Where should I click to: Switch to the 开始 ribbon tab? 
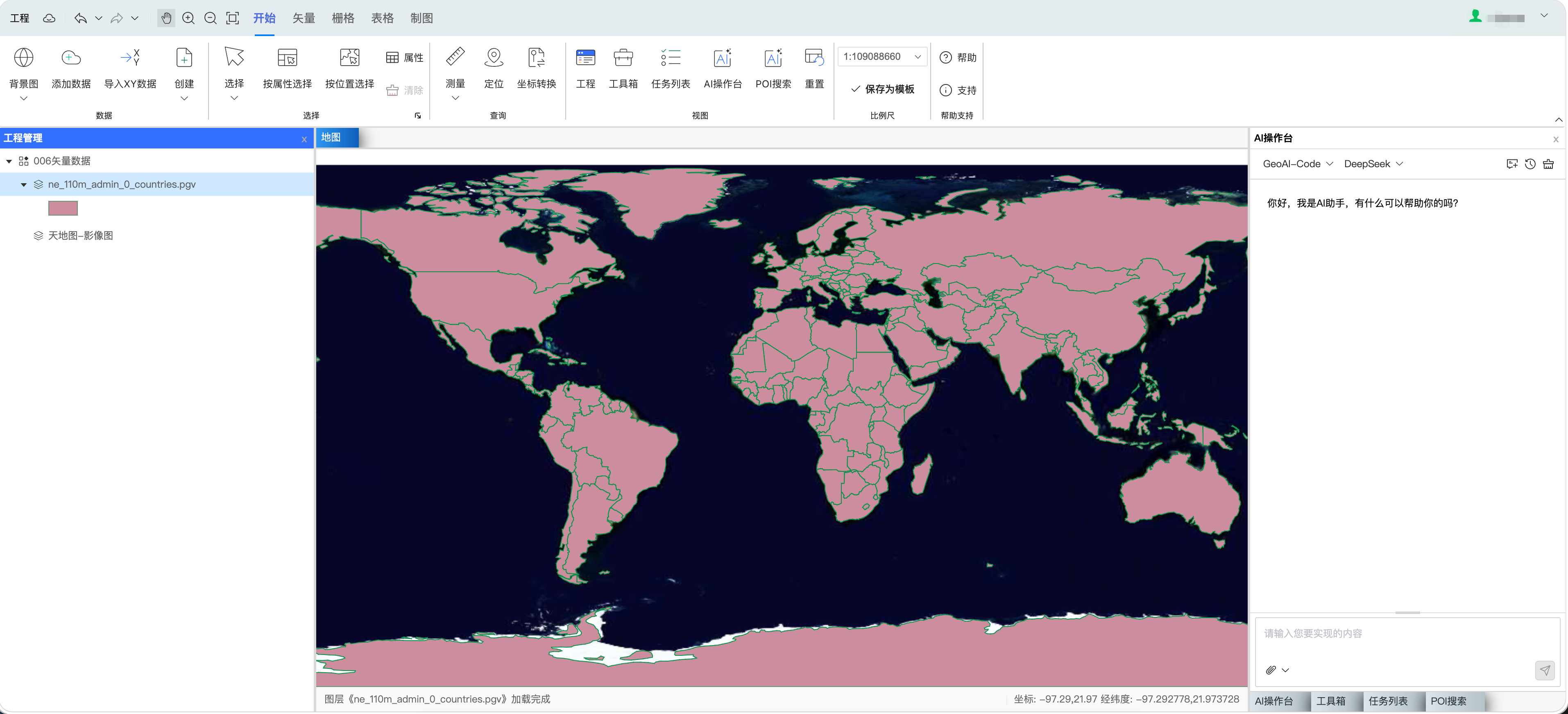point(264,18)
